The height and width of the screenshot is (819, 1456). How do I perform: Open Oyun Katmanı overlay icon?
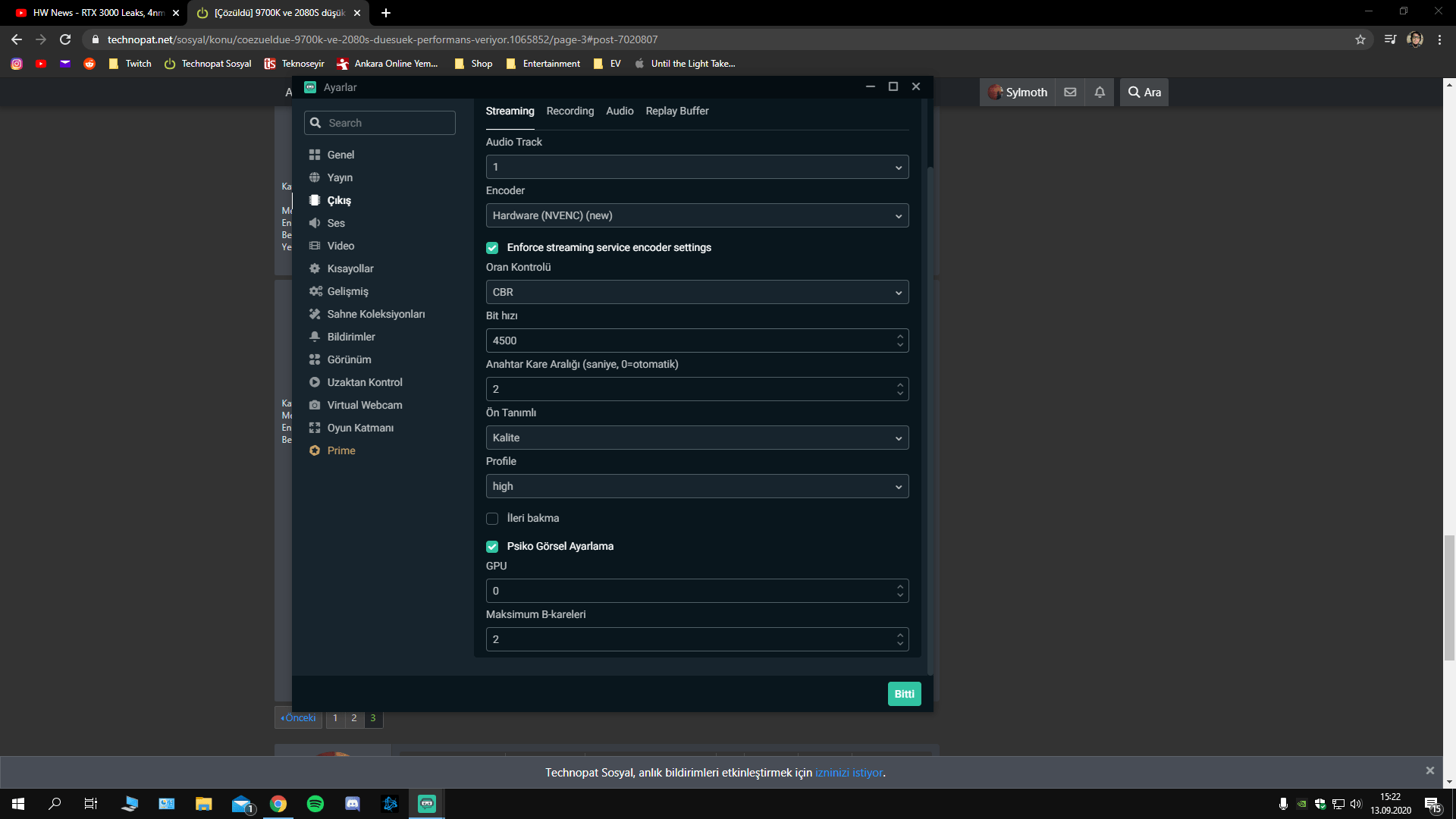(x=315, y=428)
